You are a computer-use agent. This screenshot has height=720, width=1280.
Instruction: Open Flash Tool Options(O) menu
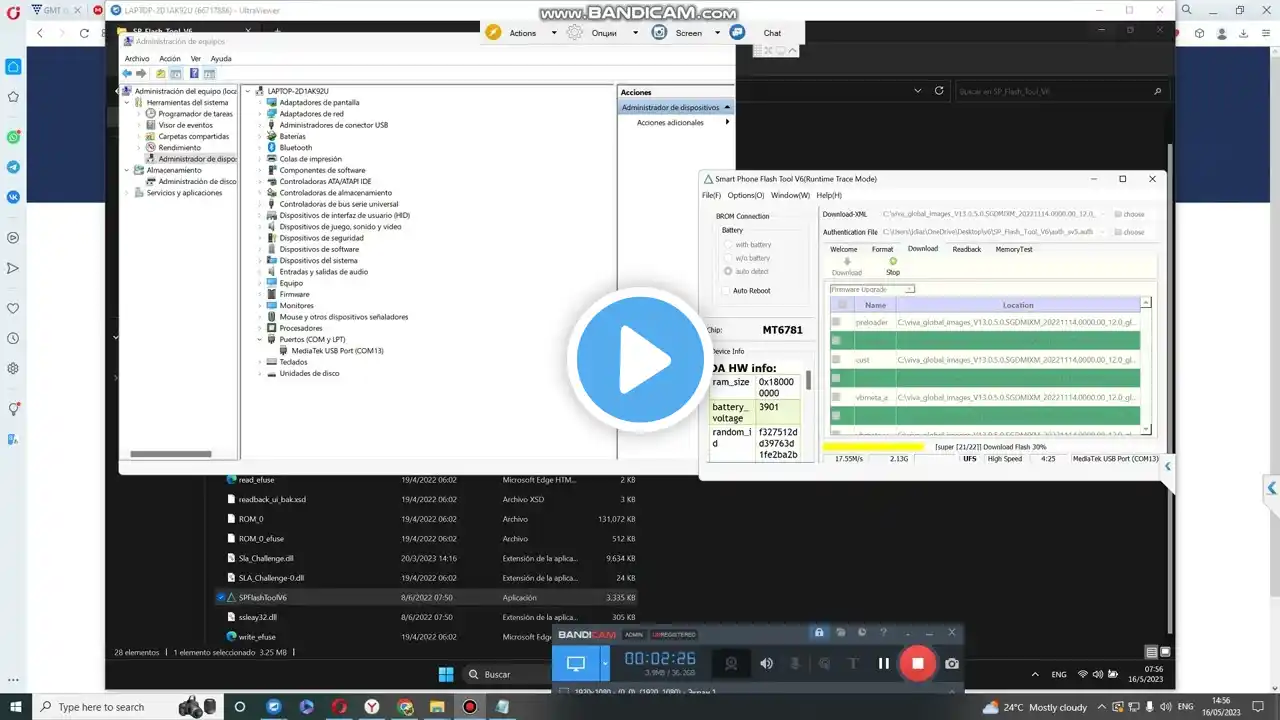click(x=746, y=195)
